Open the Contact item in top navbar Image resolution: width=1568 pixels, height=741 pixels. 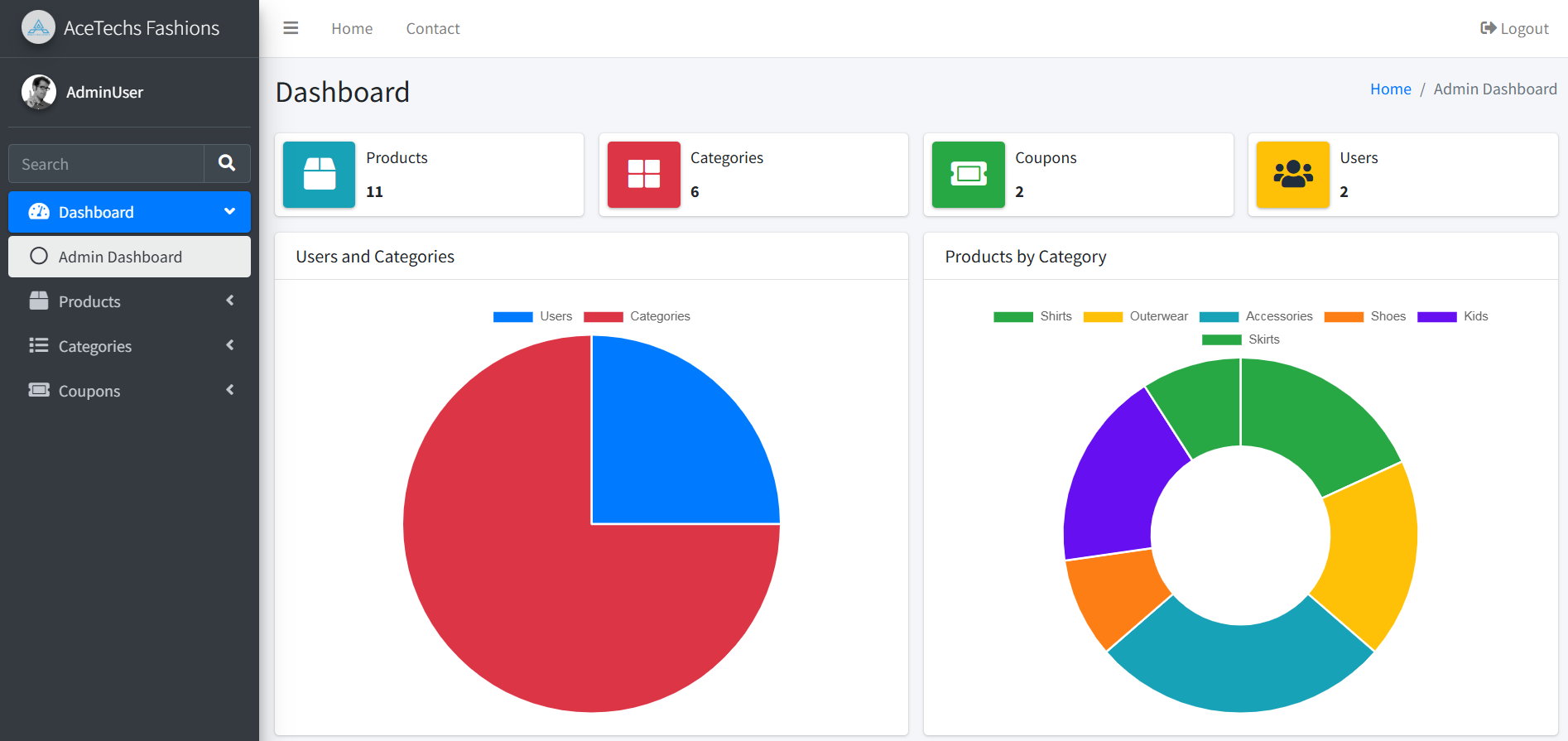[x=433, y=28]
